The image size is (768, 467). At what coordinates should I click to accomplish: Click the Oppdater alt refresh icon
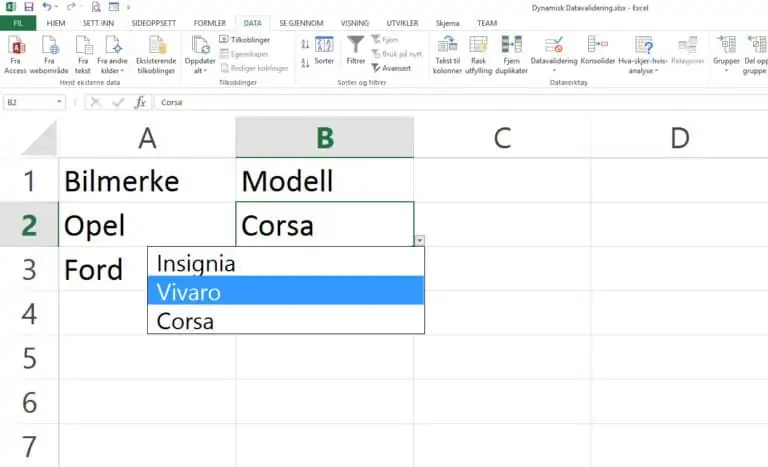(200, 46)
